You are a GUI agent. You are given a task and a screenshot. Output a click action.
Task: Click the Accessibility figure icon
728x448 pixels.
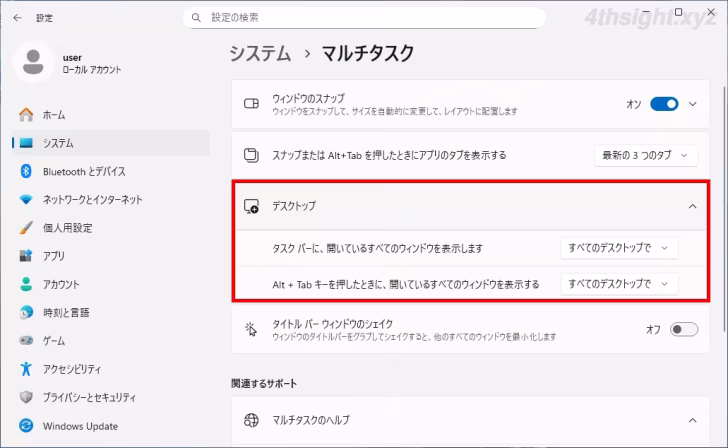pyautogui.click(x=26, y=369)
